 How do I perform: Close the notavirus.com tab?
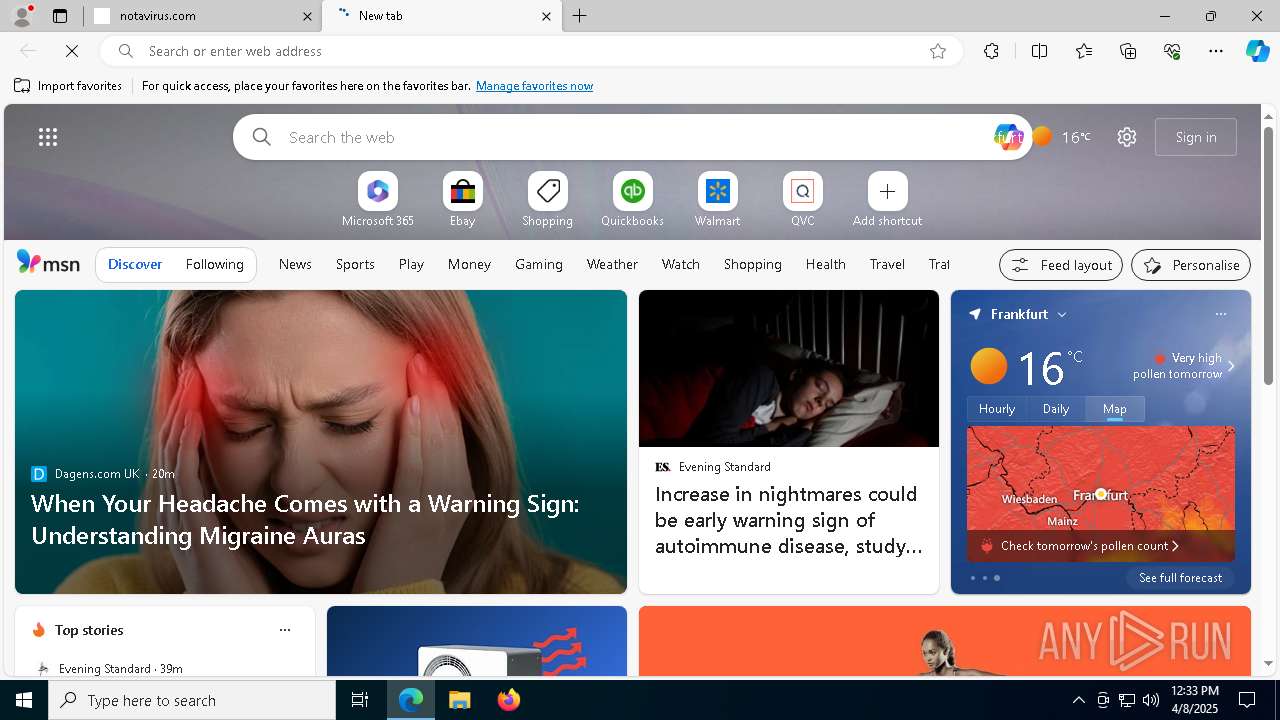pos(308,16)
